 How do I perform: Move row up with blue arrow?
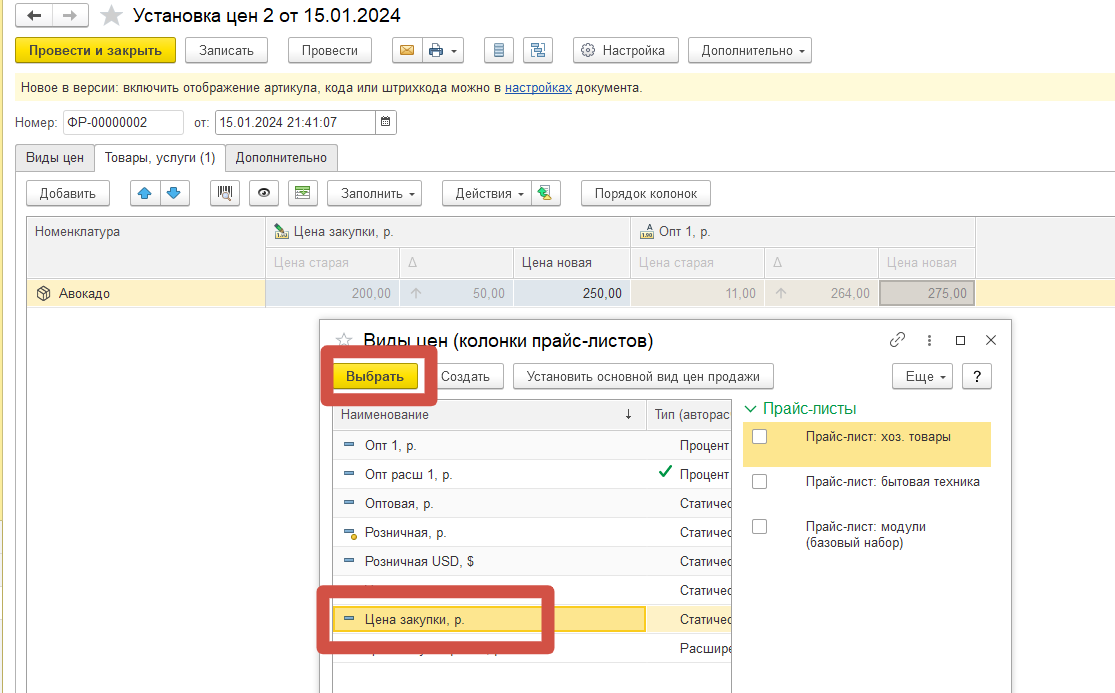(x=145, y=193)
